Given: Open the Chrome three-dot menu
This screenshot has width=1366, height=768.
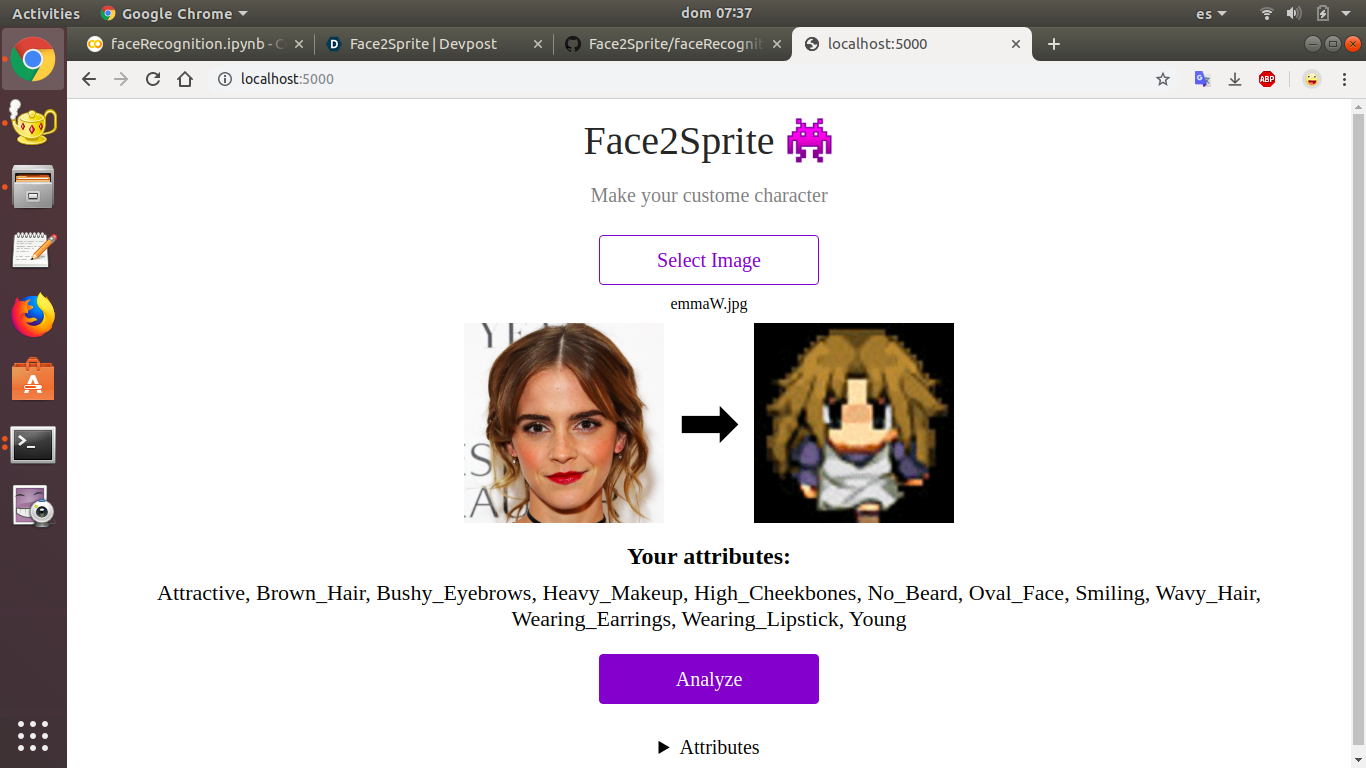Looking at the screenshot, I should pyautogui.click(x=1345, y=79).
